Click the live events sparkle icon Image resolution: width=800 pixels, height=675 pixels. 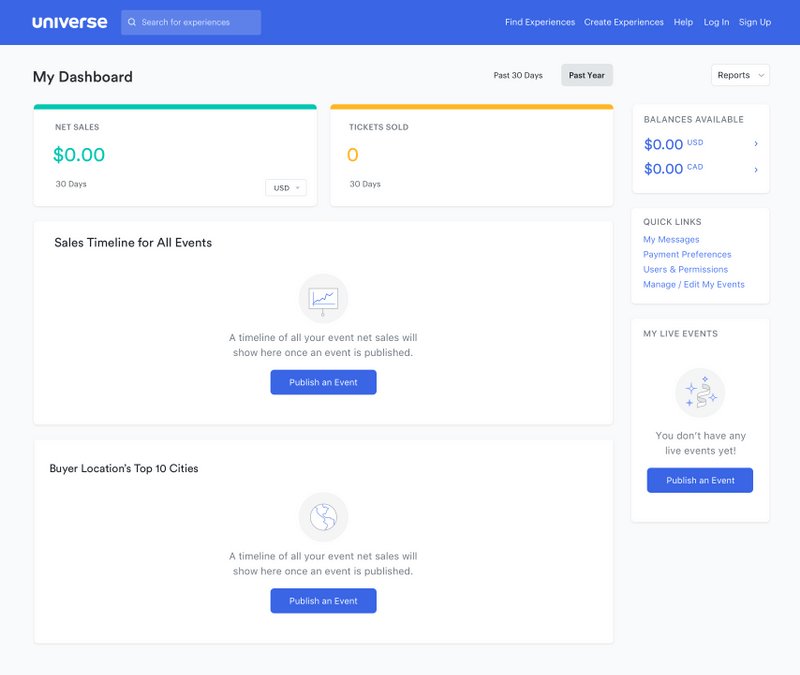699,392
